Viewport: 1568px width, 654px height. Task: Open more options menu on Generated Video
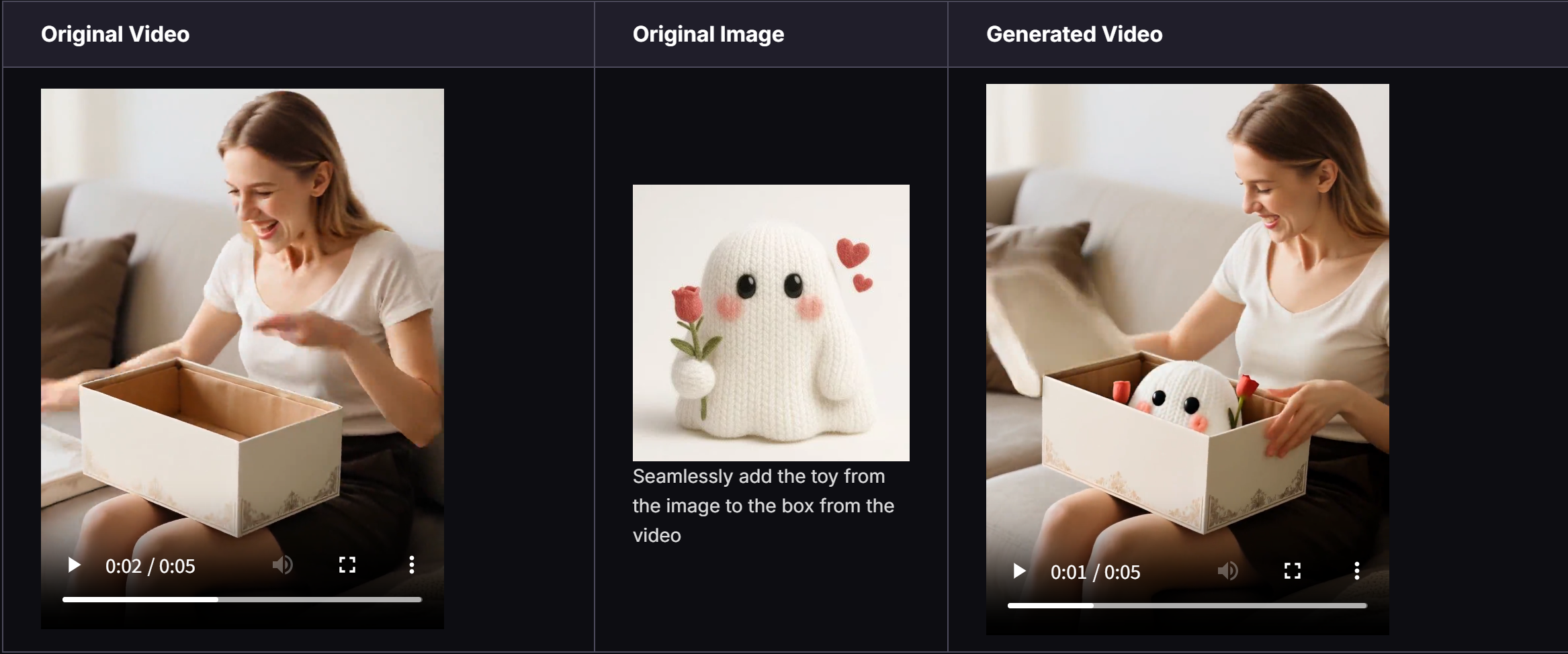(x=1357, y=571)
